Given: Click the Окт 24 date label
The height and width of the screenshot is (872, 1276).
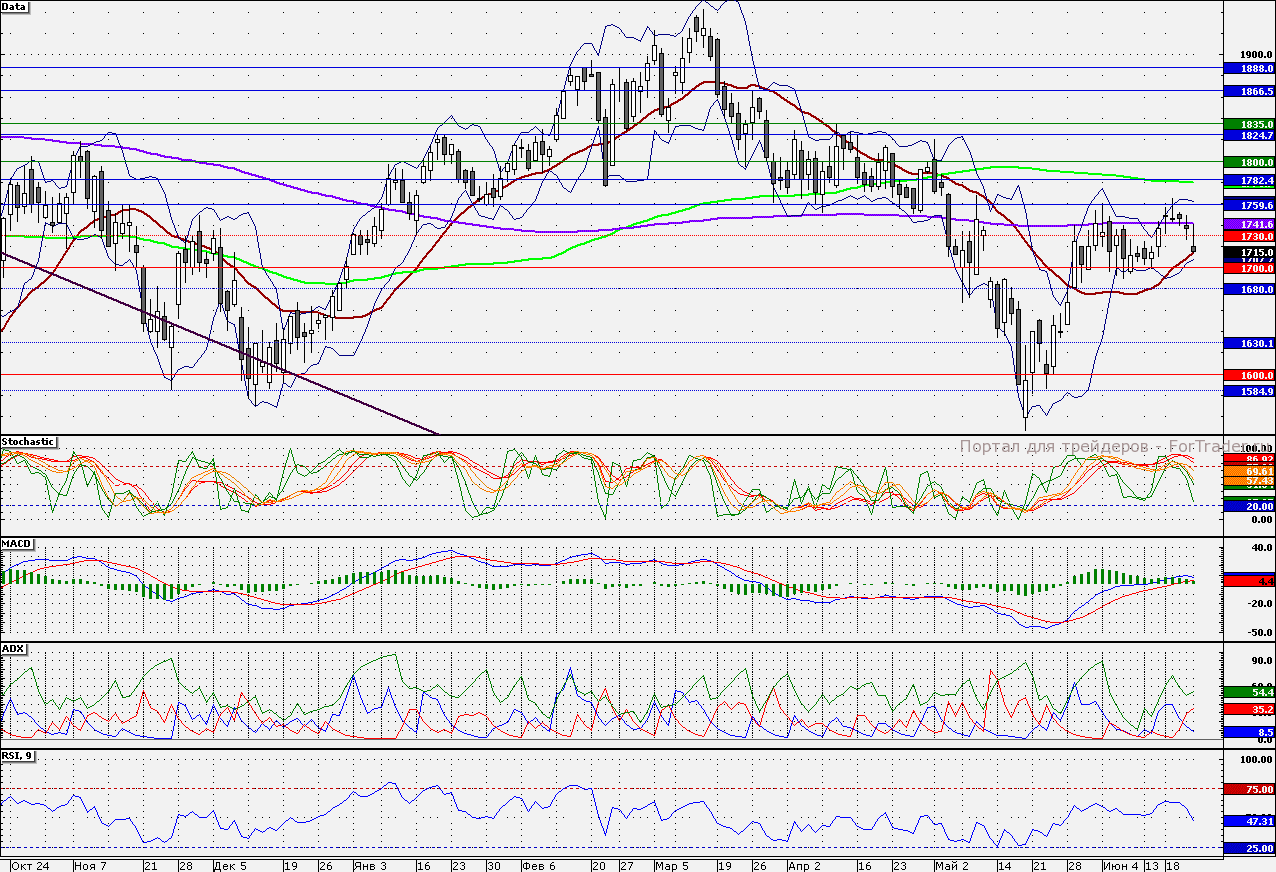Looking at the screenshot, I should tap(29, 865).
